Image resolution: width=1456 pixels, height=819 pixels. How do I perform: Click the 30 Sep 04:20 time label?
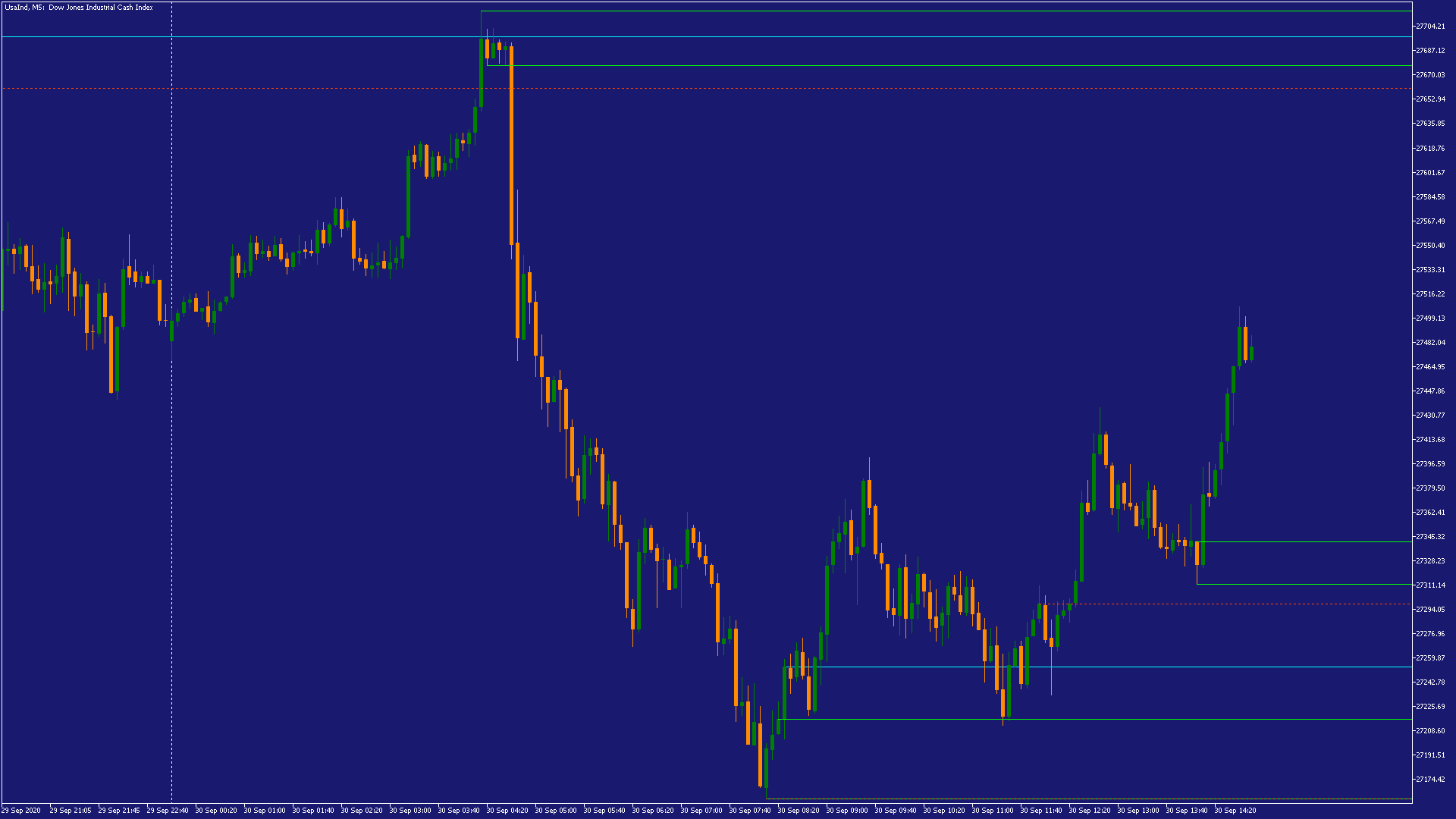507,811
